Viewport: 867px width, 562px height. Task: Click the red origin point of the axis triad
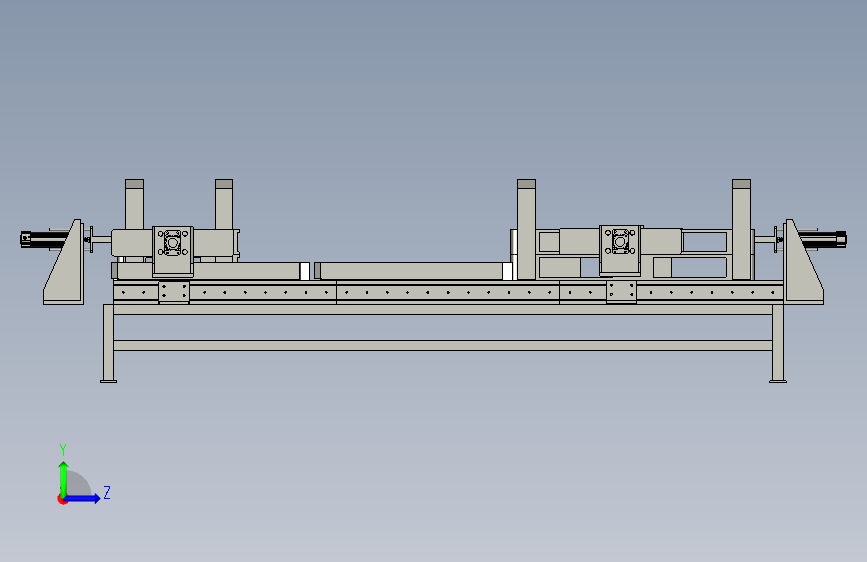coord(62,499)
